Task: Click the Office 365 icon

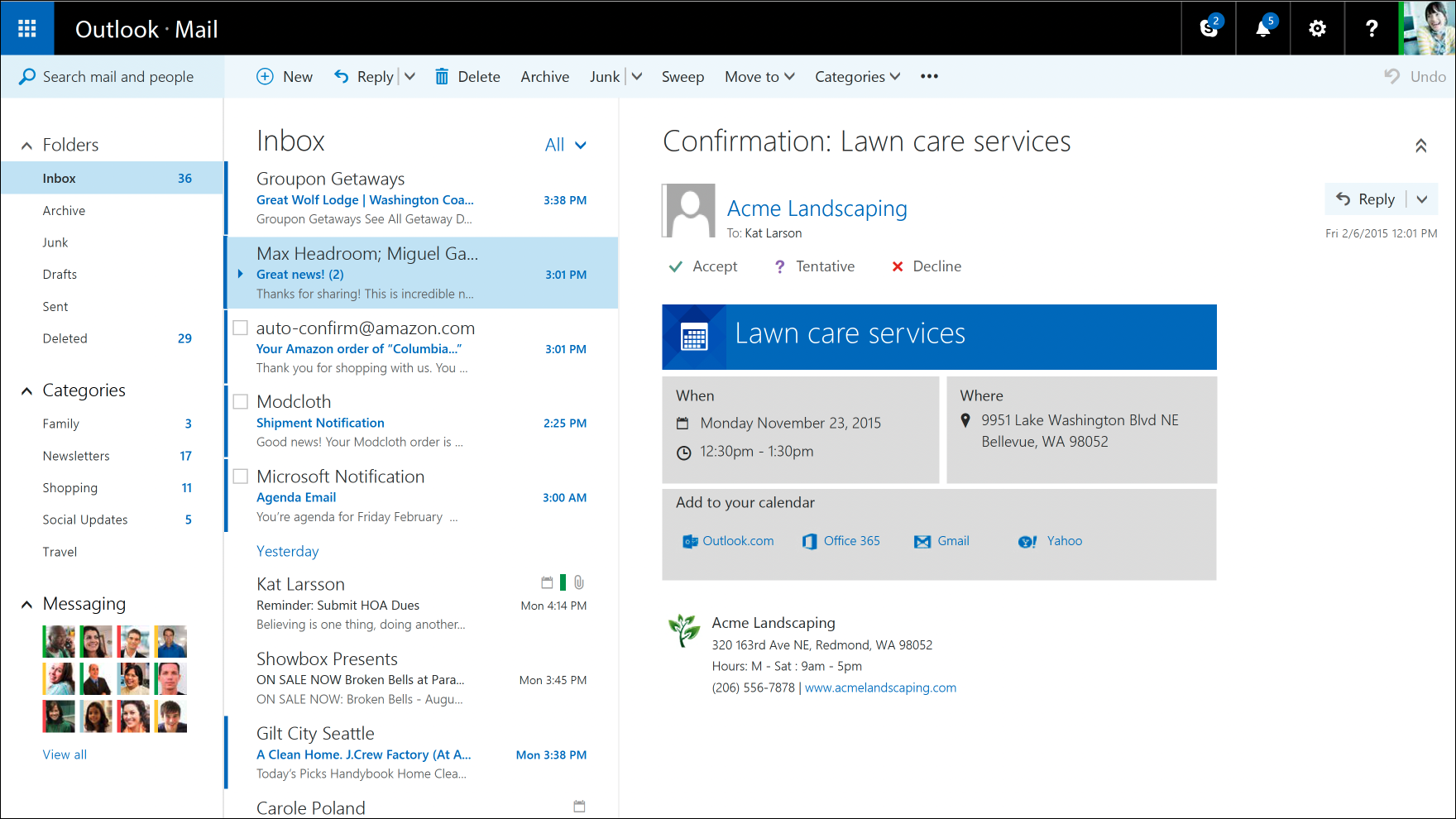Action: [810, 541]
